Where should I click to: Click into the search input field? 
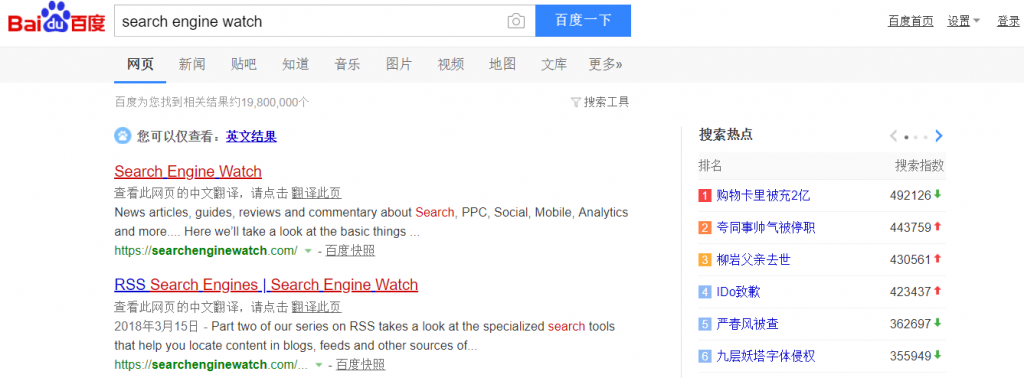310,22
